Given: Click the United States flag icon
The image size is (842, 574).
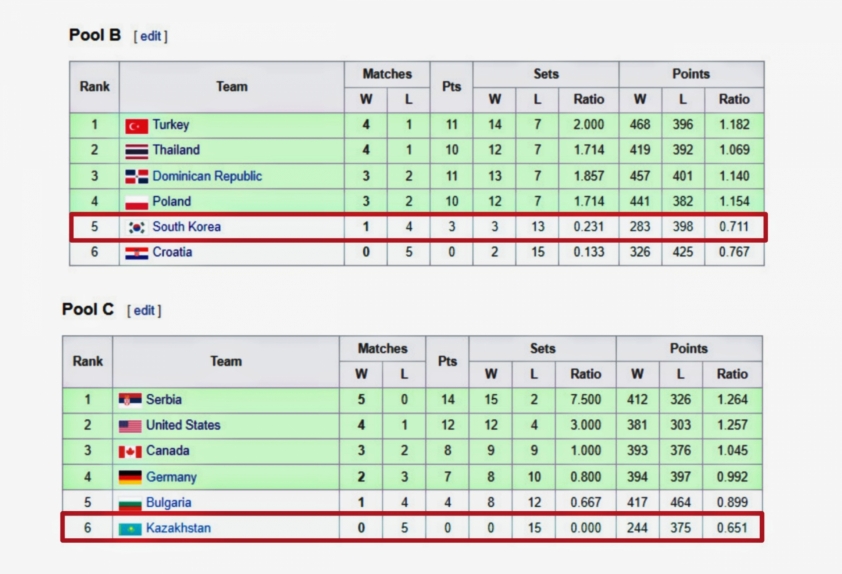Looking at the screenshot, I should click(130, 426).
